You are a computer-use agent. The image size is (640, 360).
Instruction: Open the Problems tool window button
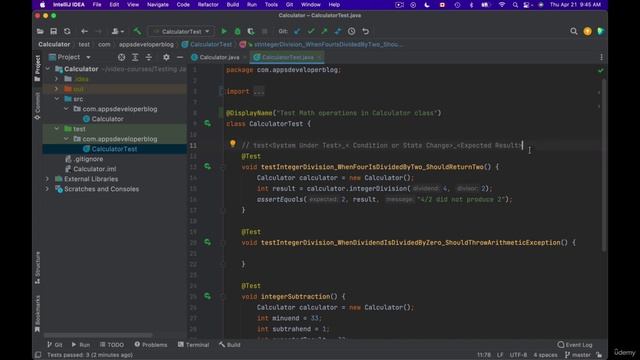[151, 345]
